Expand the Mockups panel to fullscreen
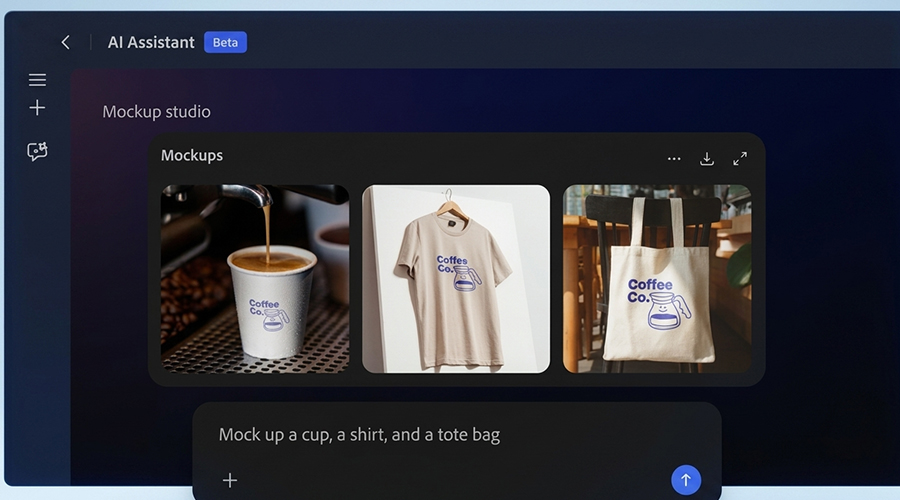 click(x=740, y=159)
